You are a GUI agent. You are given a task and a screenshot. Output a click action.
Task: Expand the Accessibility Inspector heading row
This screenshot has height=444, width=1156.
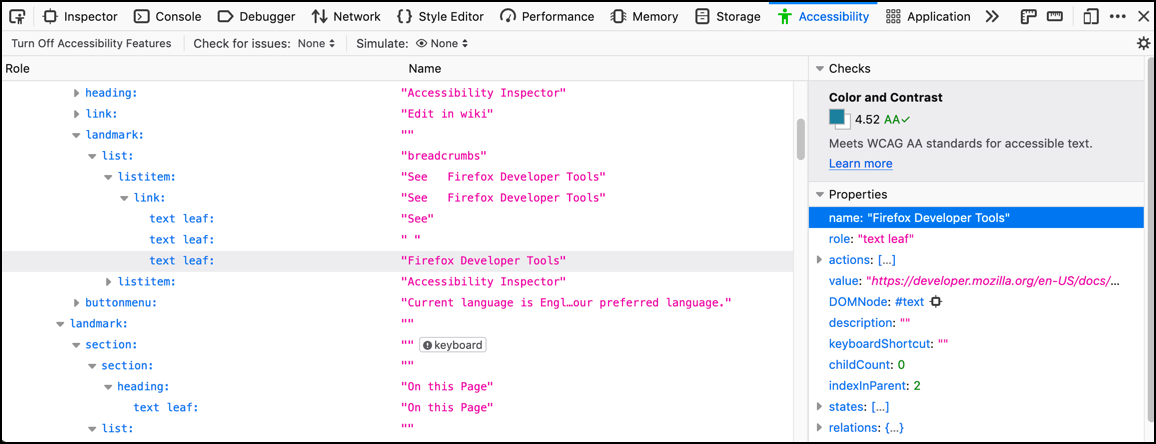[76, 93]
